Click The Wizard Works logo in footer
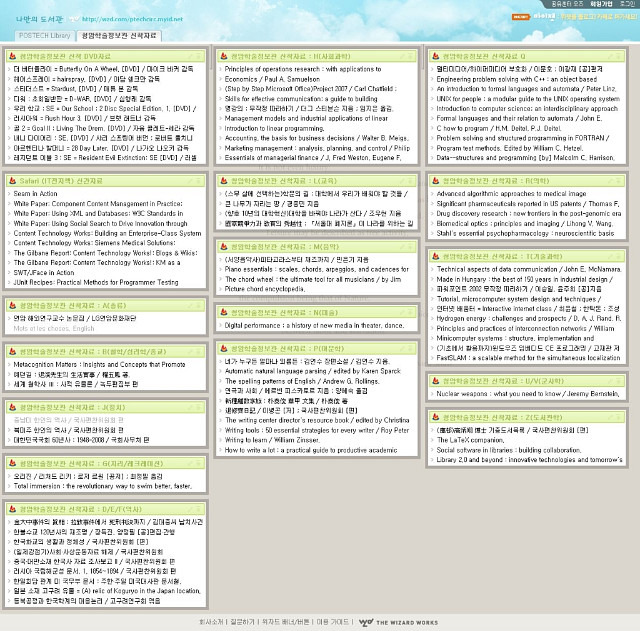 click(398, 622)
